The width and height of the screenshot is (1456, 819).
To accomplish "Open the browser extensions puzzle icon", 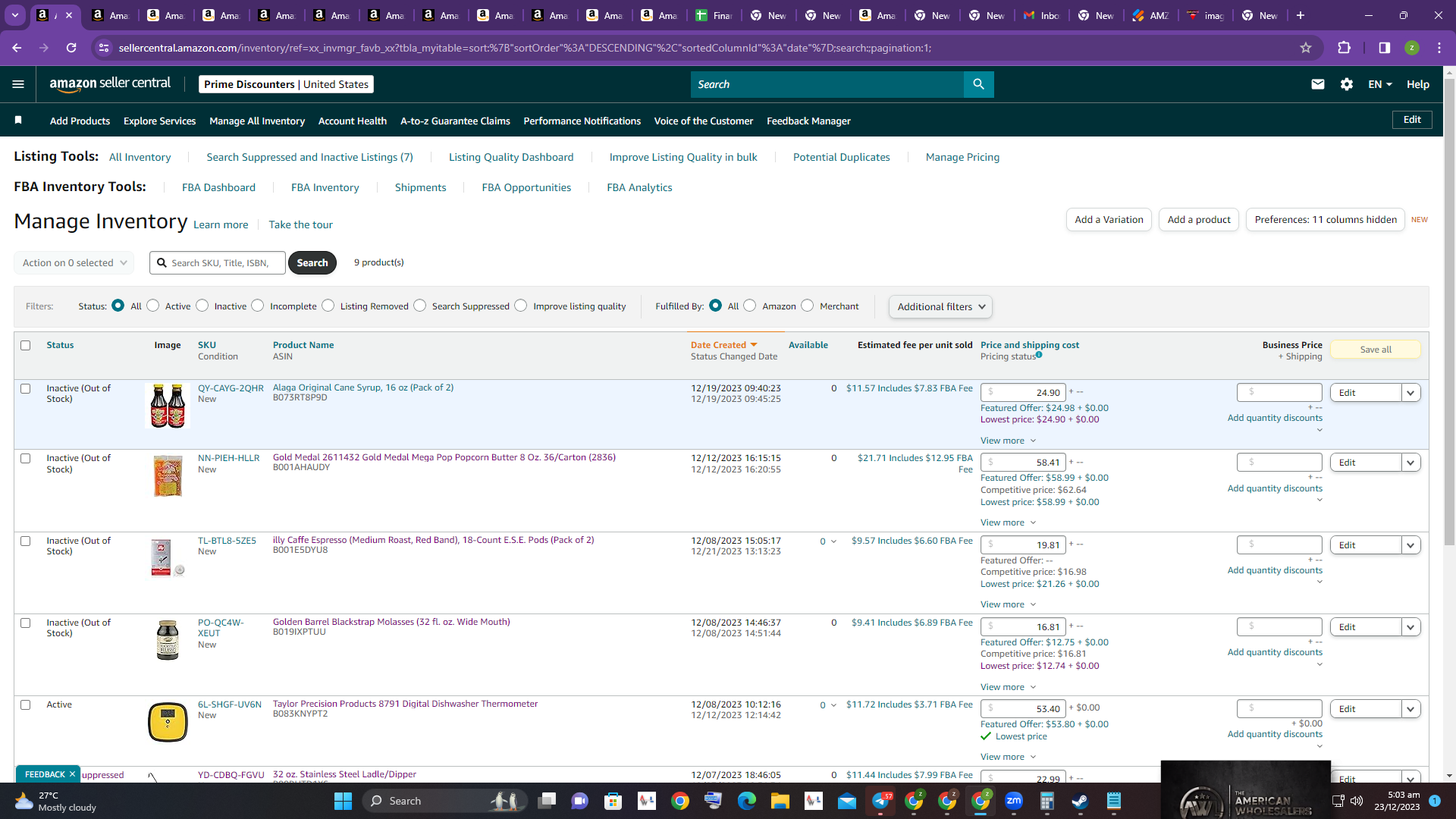I will click(1345, 48).
